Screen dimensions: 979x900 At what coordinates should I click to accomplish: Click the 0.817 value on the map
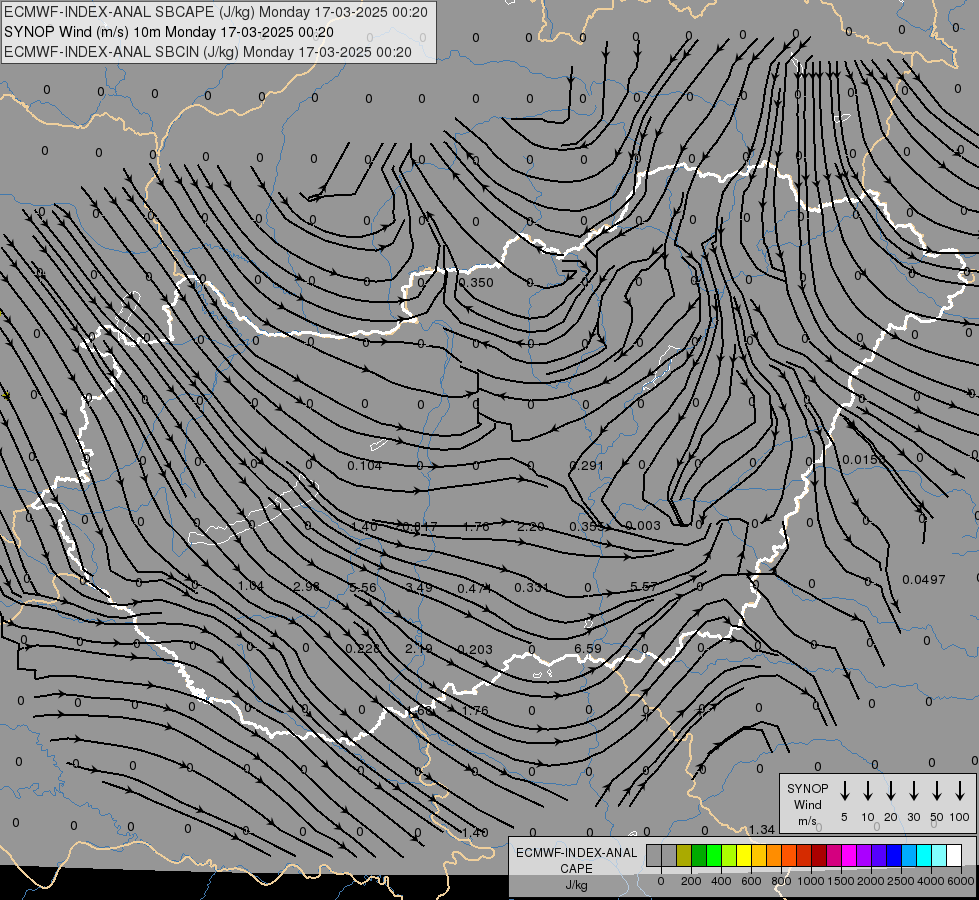(420, 527)
